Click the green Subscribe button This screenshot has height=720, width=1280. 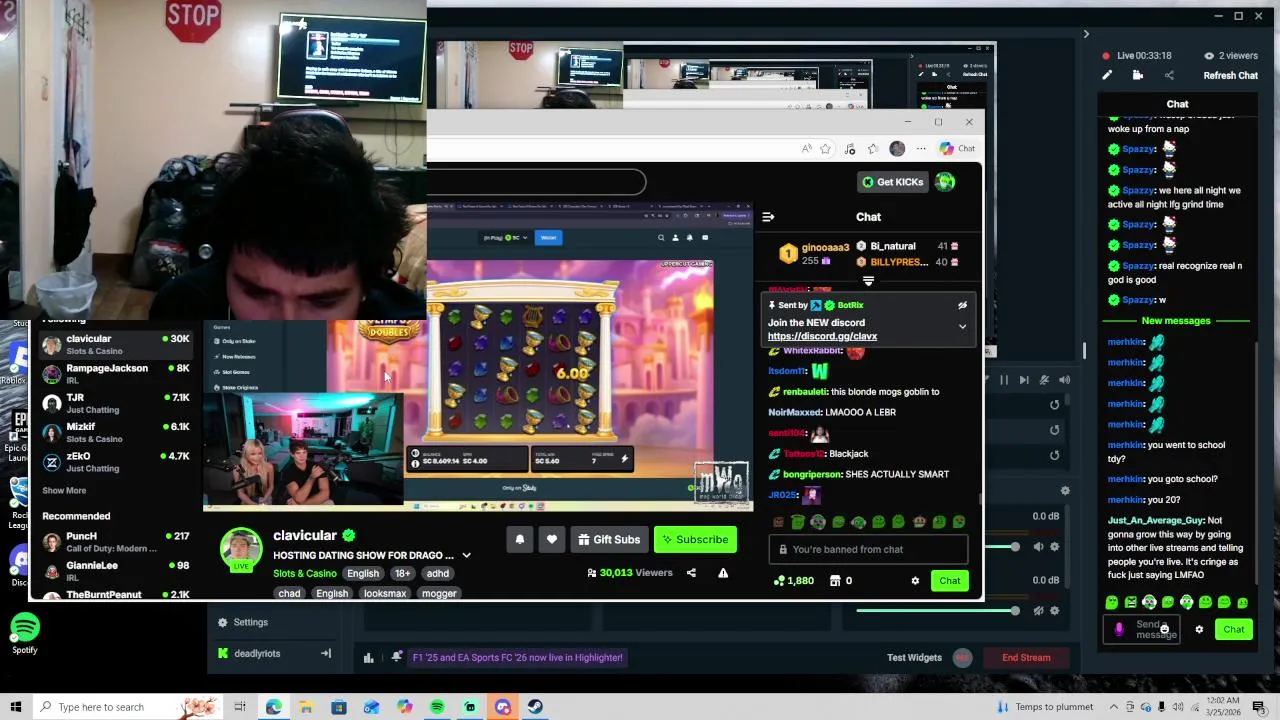[695, 540]
